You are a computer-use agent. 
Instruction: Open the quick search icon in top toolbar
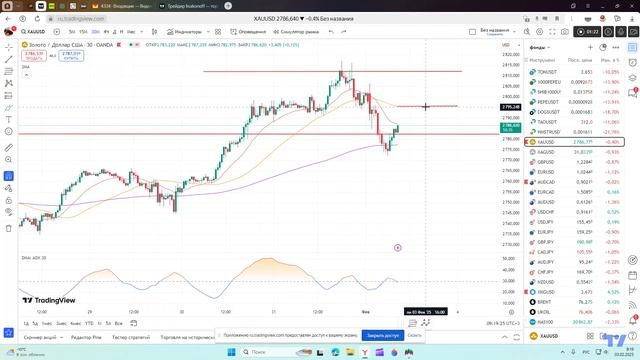527,31
